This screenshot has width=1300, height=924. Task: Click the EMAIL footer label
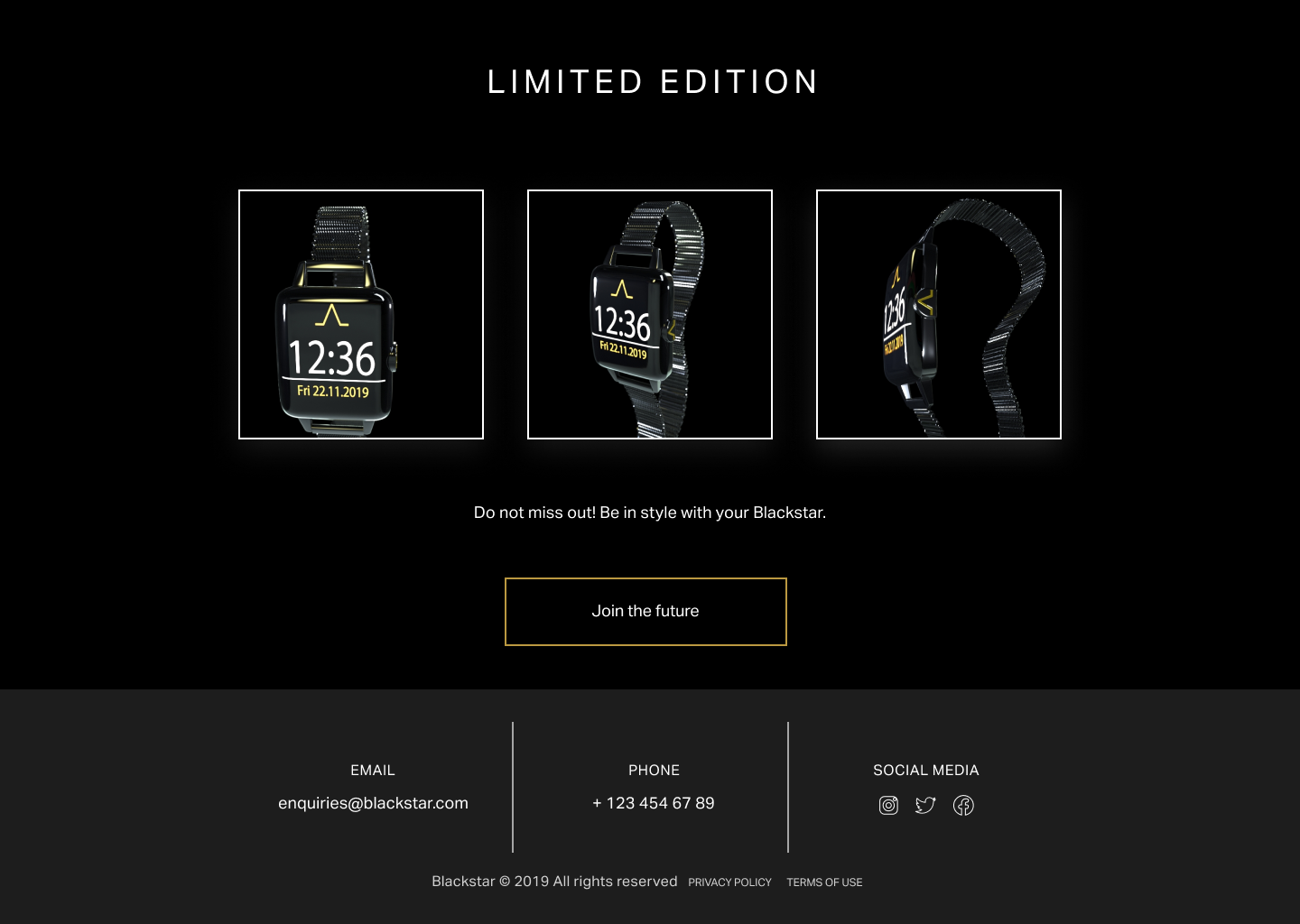coord(373,771)
